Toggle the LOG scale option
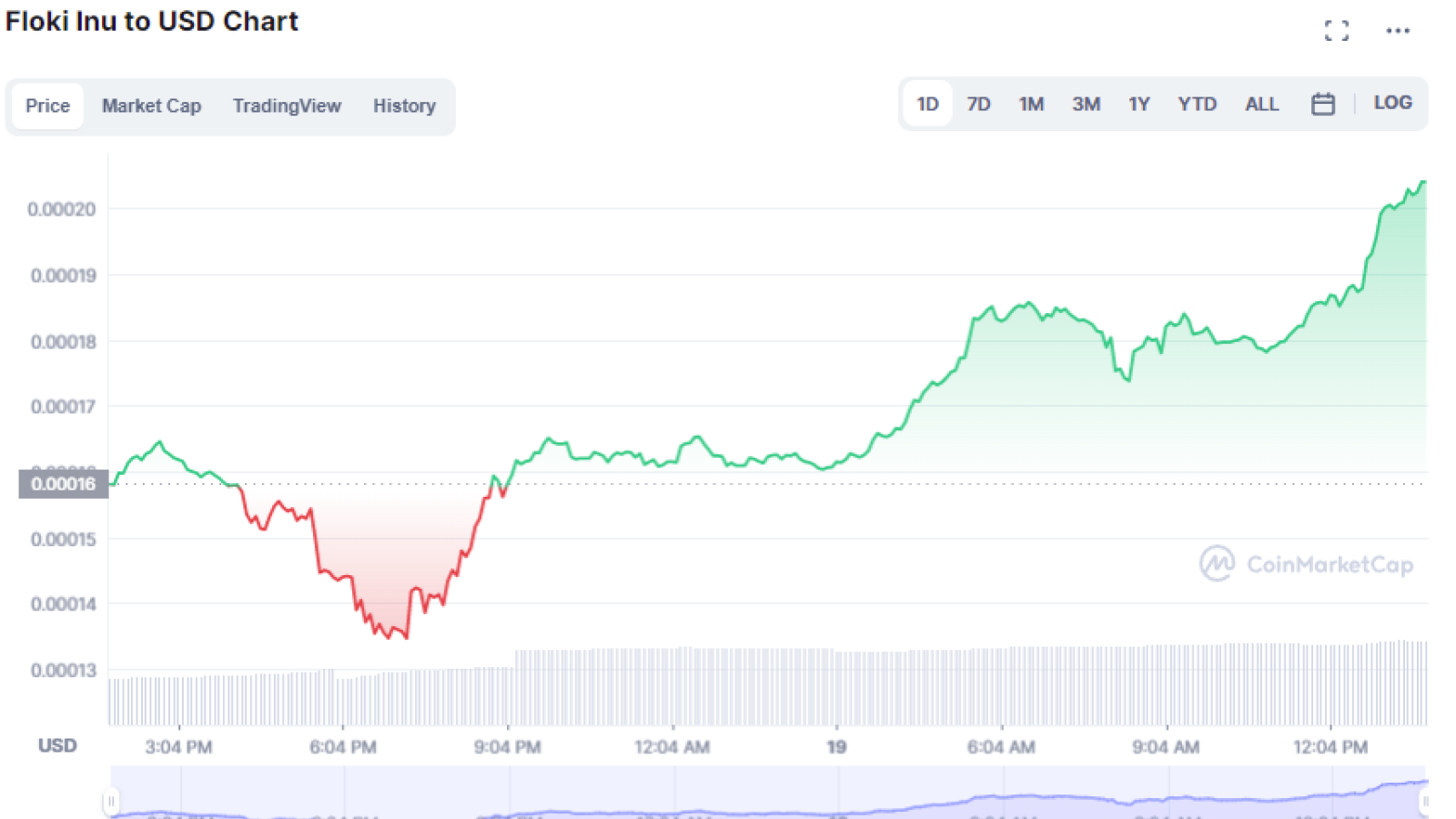 [x=1392, y=103]
